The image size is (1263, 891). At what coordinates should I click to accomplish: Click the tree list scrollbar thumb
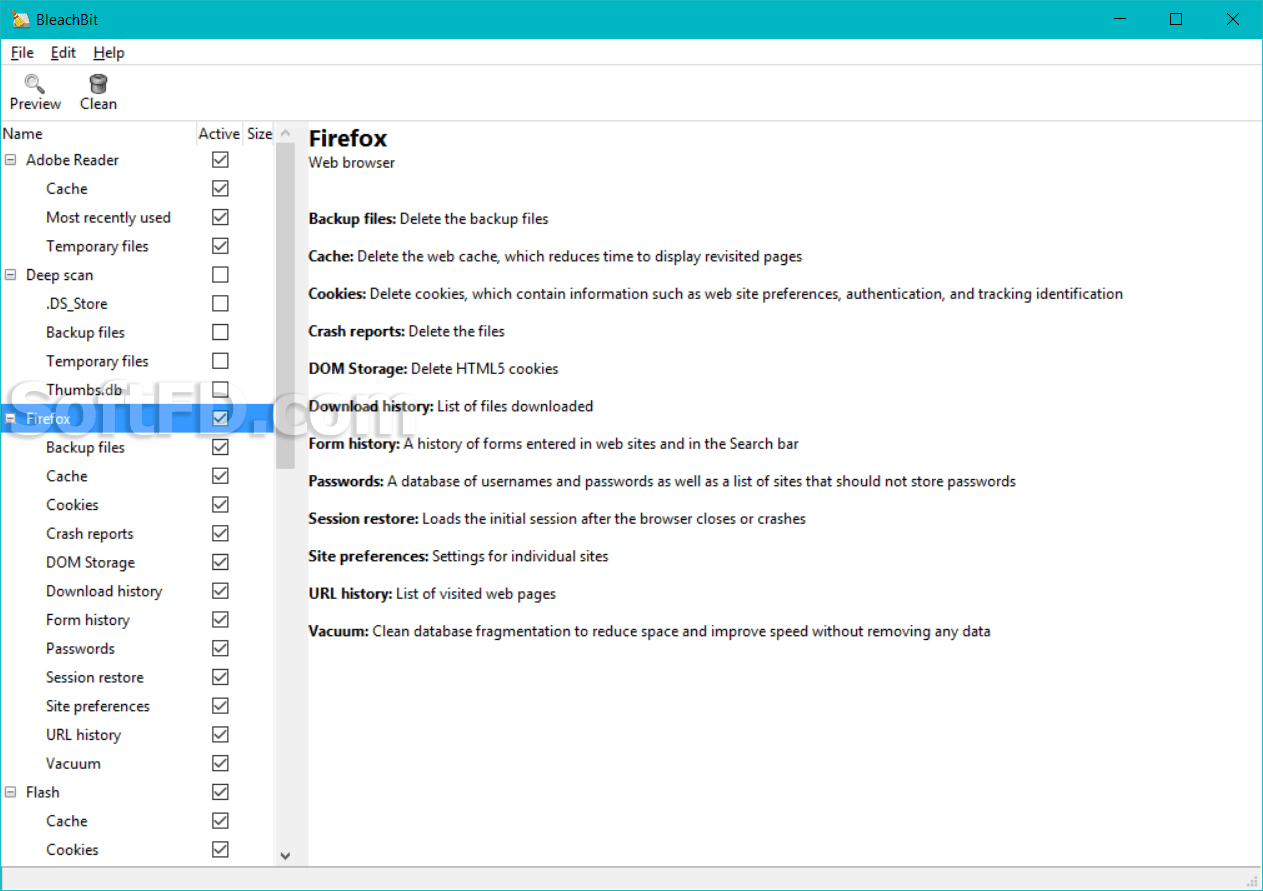(285, 306)
